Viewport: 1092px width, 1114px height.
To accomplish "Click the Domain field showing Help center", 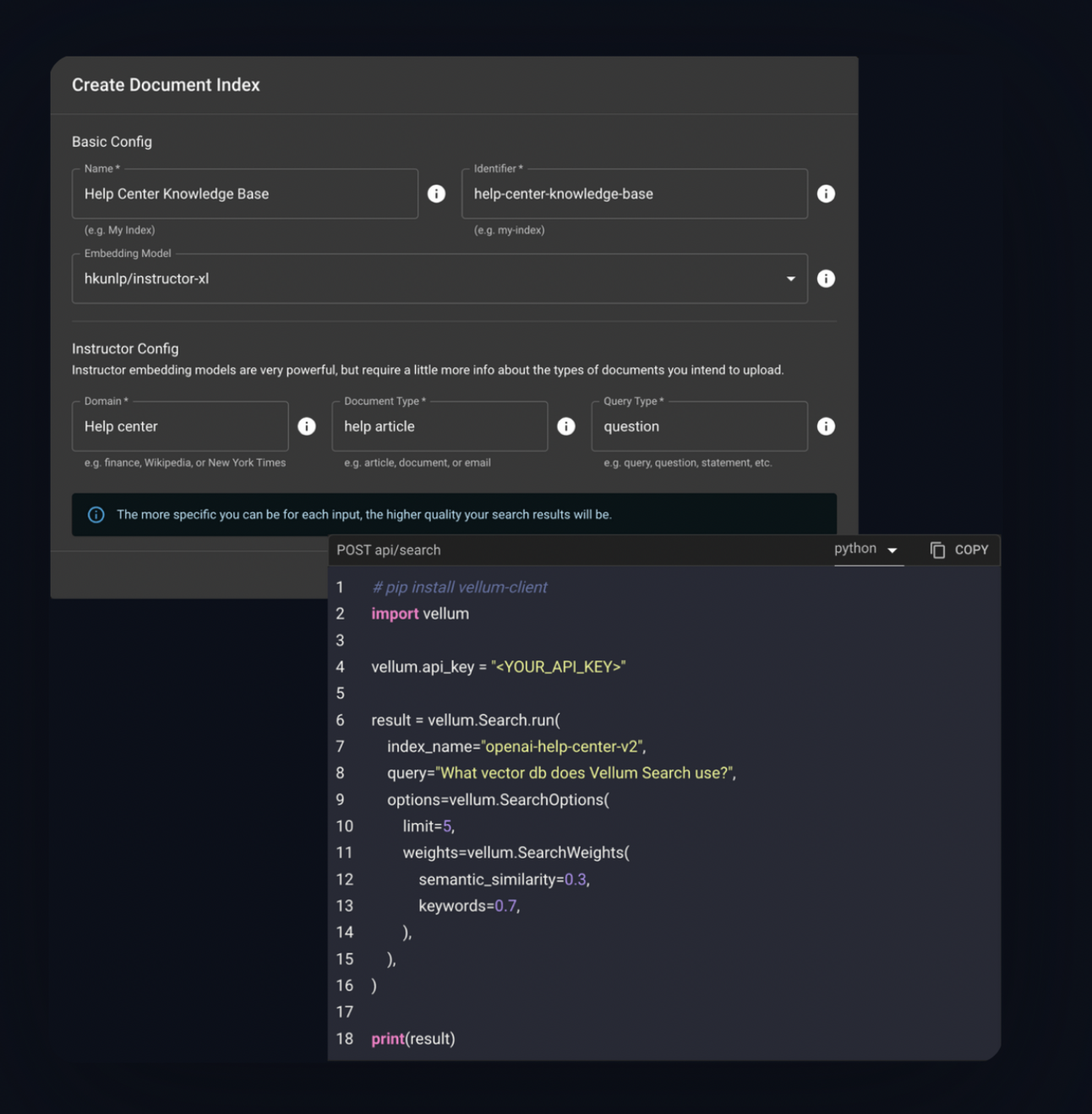I will point(180,426).
